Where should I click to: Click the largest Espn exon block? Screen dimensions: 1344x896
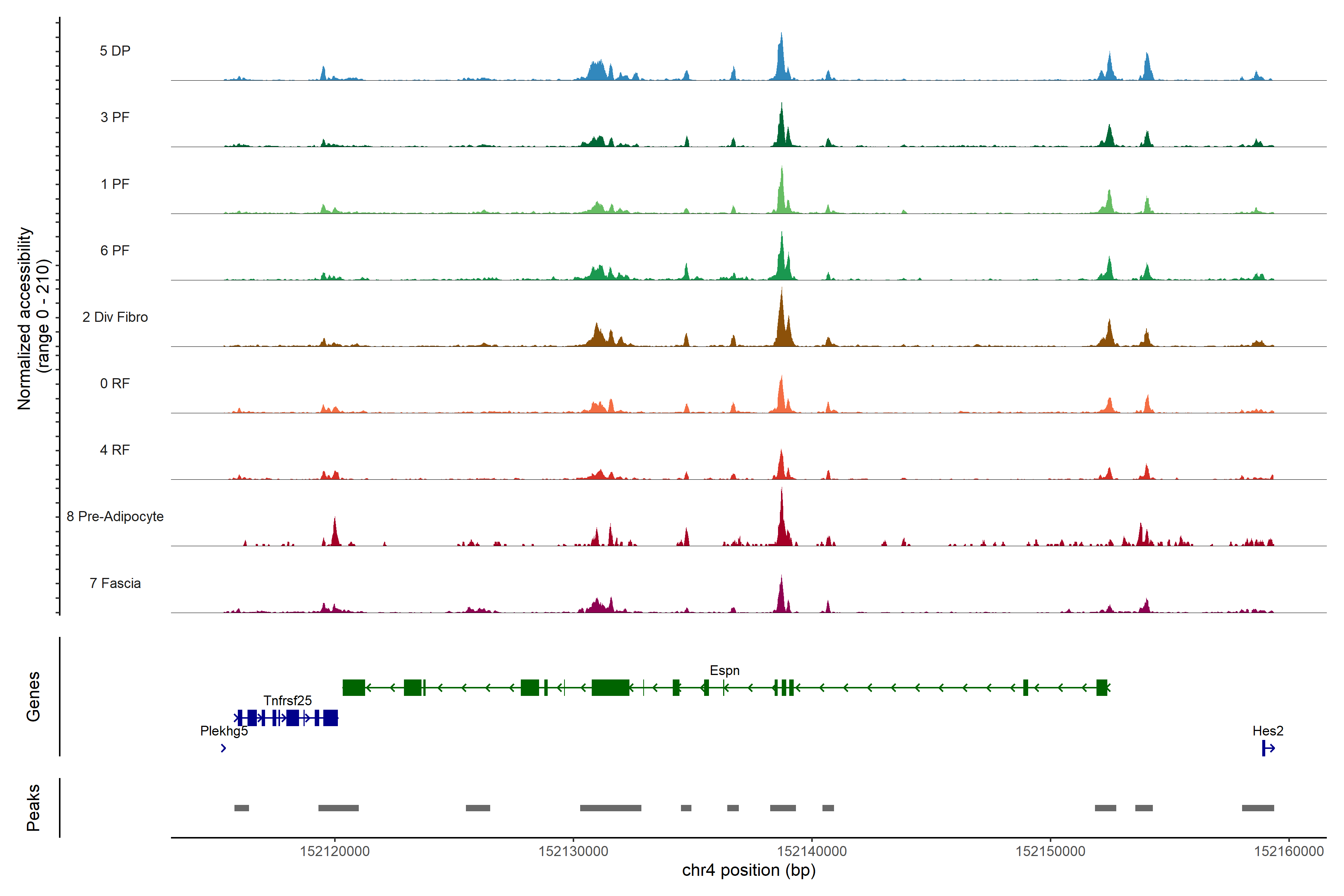[x=610, y=687]
